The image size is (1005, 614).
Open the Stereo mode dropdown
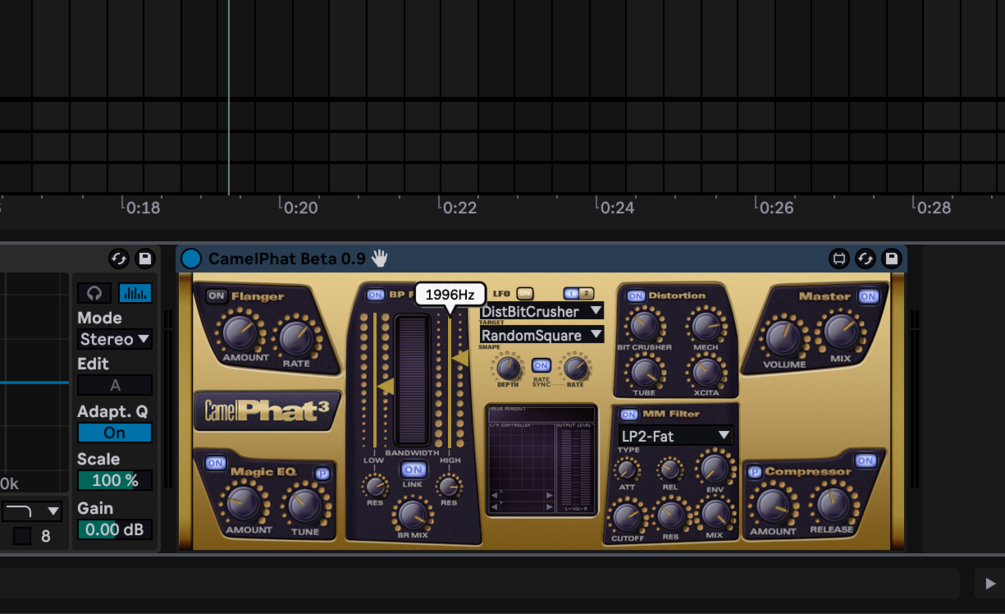coord(115,339)
